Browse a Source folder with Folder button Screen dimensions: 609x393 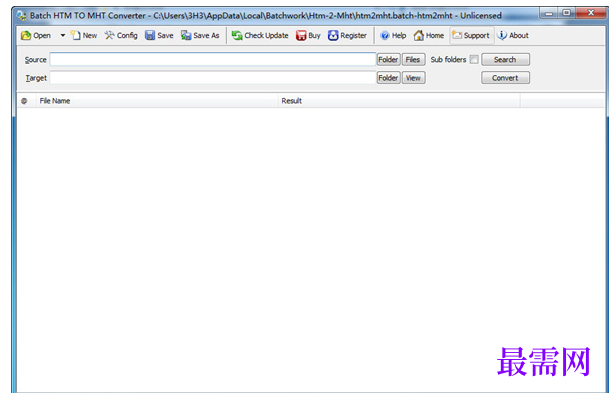(x=388, y=59)
